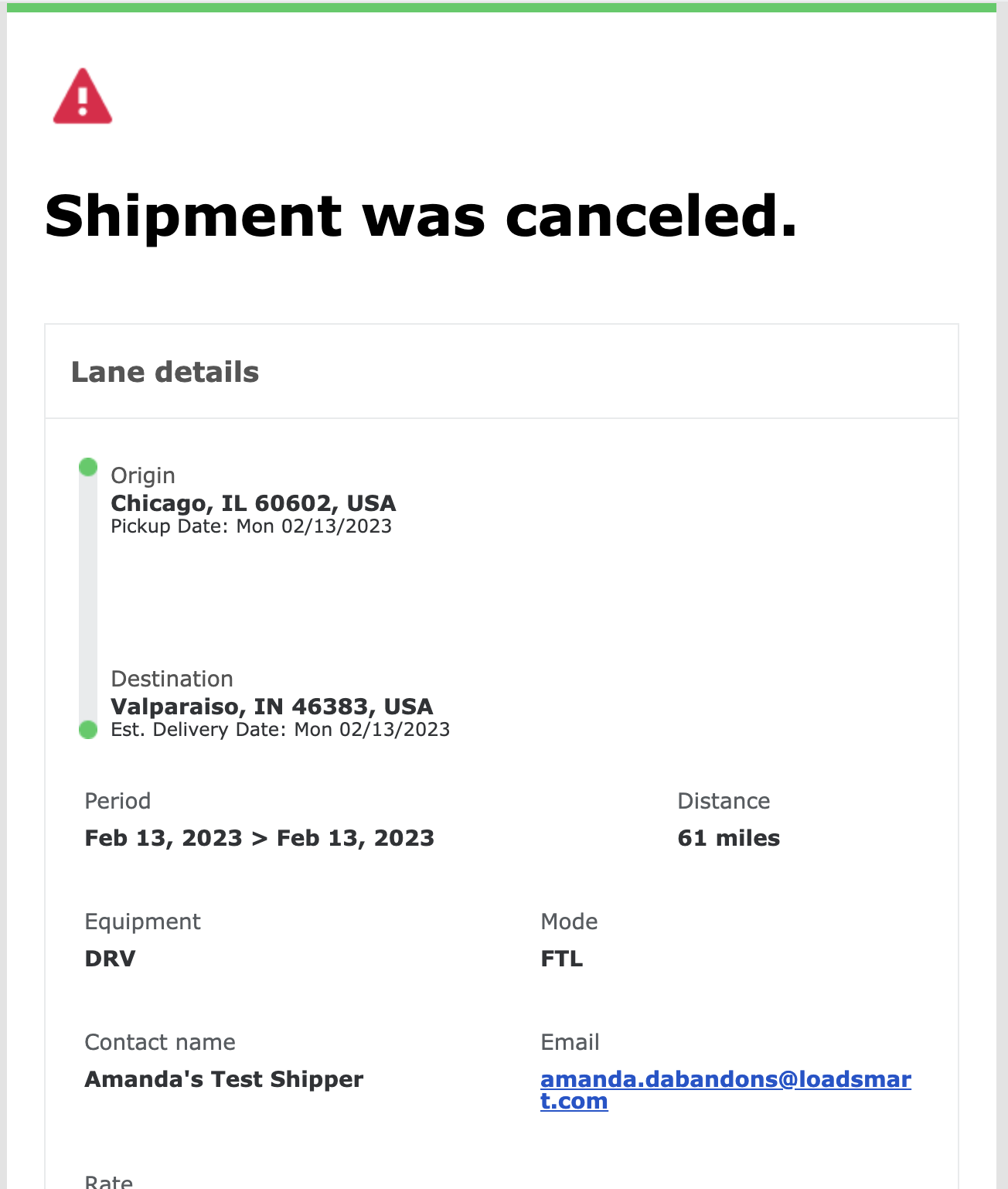Click the 61 miles distance value
Viewport: 1008px width, 1189px height.
[729, 838]
